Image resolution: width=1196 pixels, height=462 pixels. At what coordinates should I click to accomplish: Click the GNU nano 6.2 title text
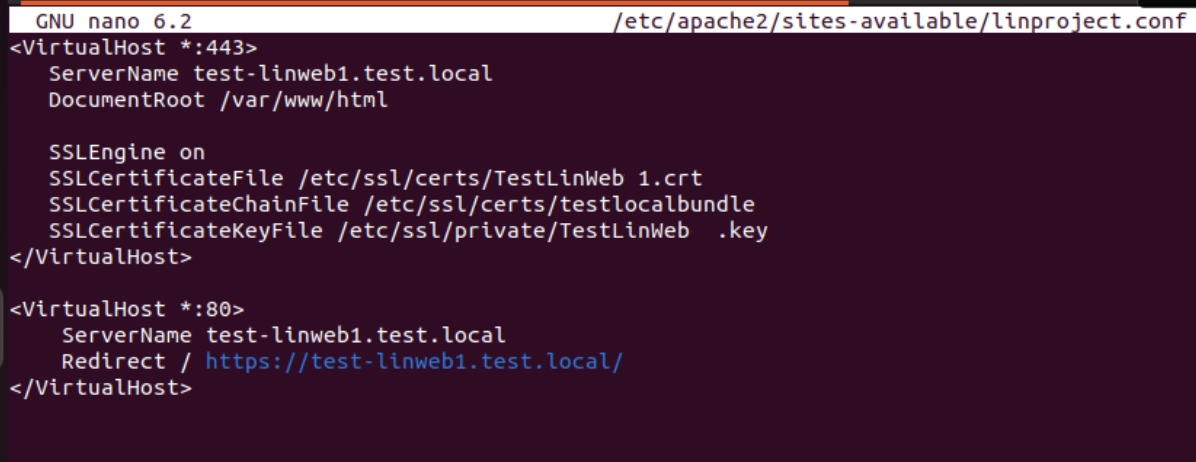pos(114,21)
